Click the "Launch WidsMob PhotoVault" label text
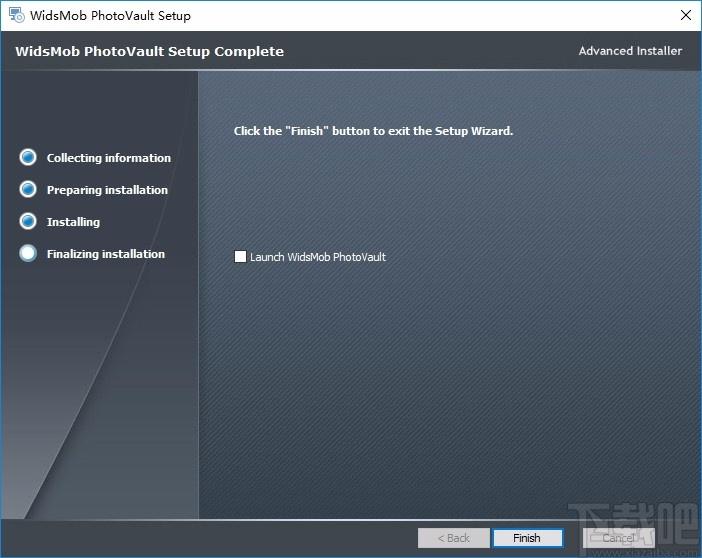The width and height of the screenshot is (702, 558). tap(318, 257)
